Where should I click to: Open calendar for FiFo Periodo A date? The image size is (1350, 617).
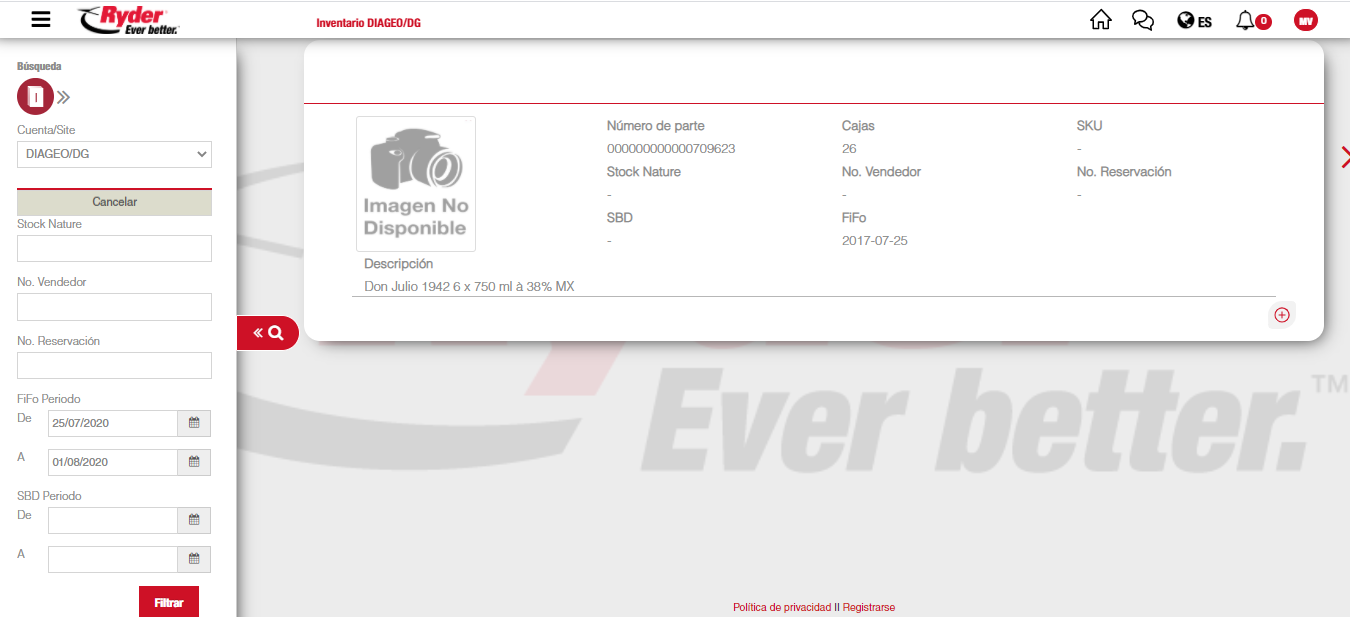194,462
